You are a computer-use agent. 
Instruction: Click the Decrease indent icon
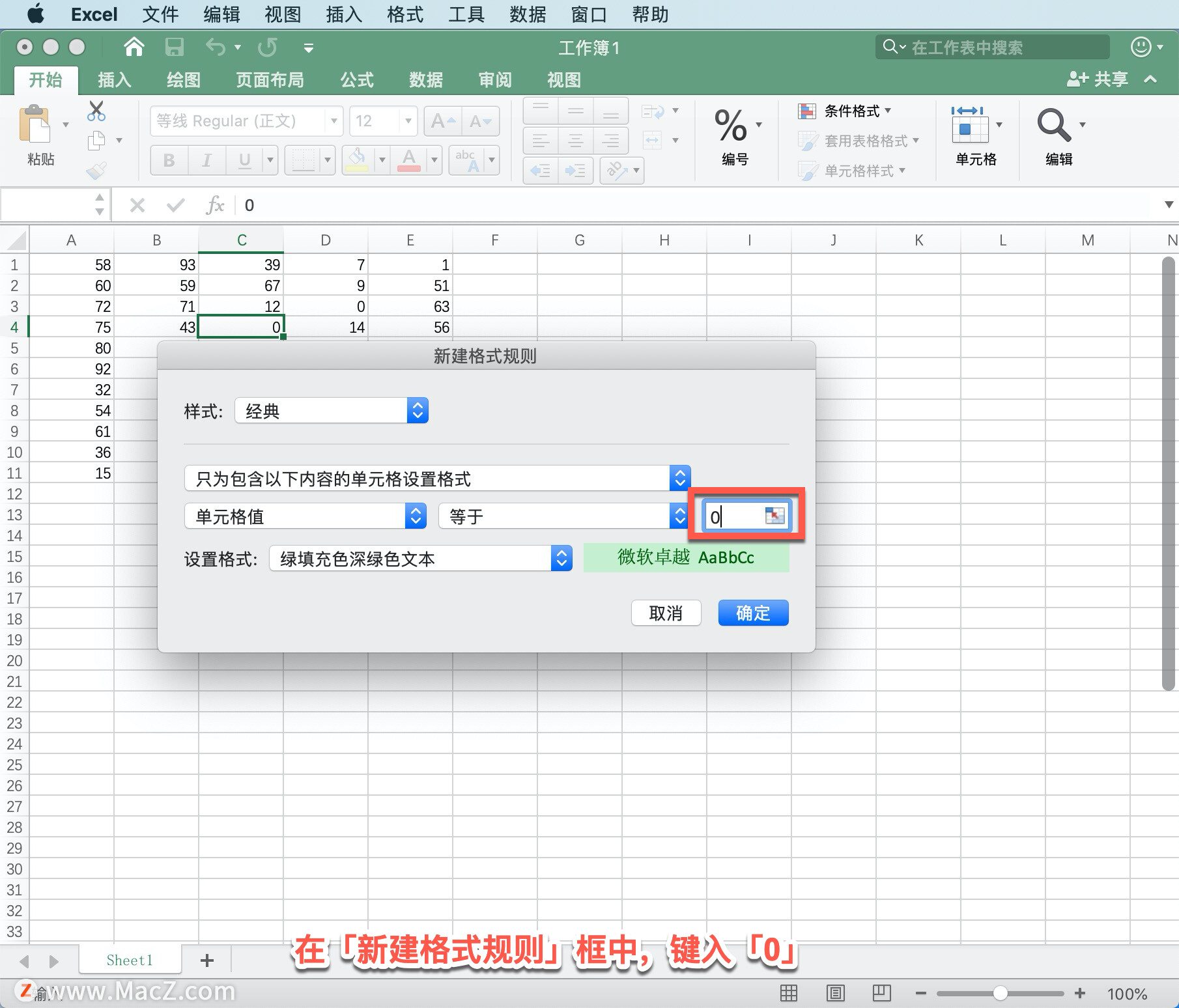click(541, 171)
